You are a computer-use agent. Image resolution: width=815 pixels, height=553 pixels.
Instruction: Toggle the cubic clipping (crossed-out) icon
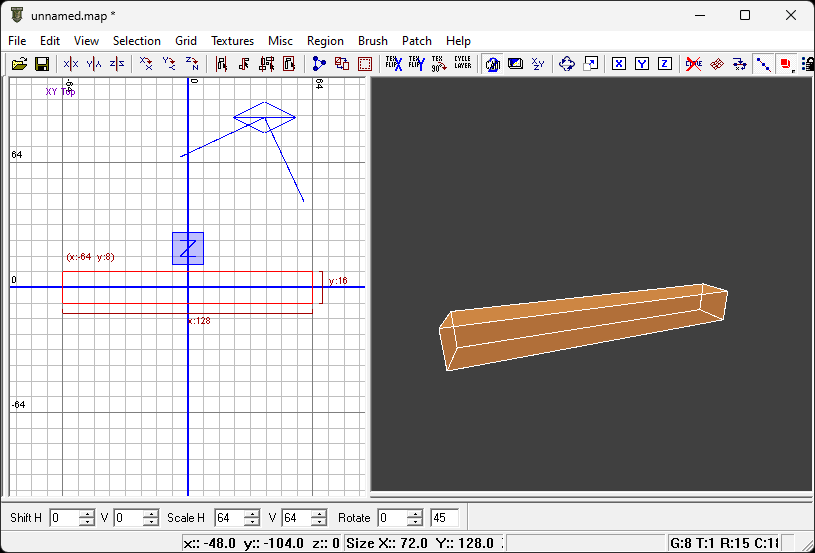pyautogui.click(x=693, y=64)
